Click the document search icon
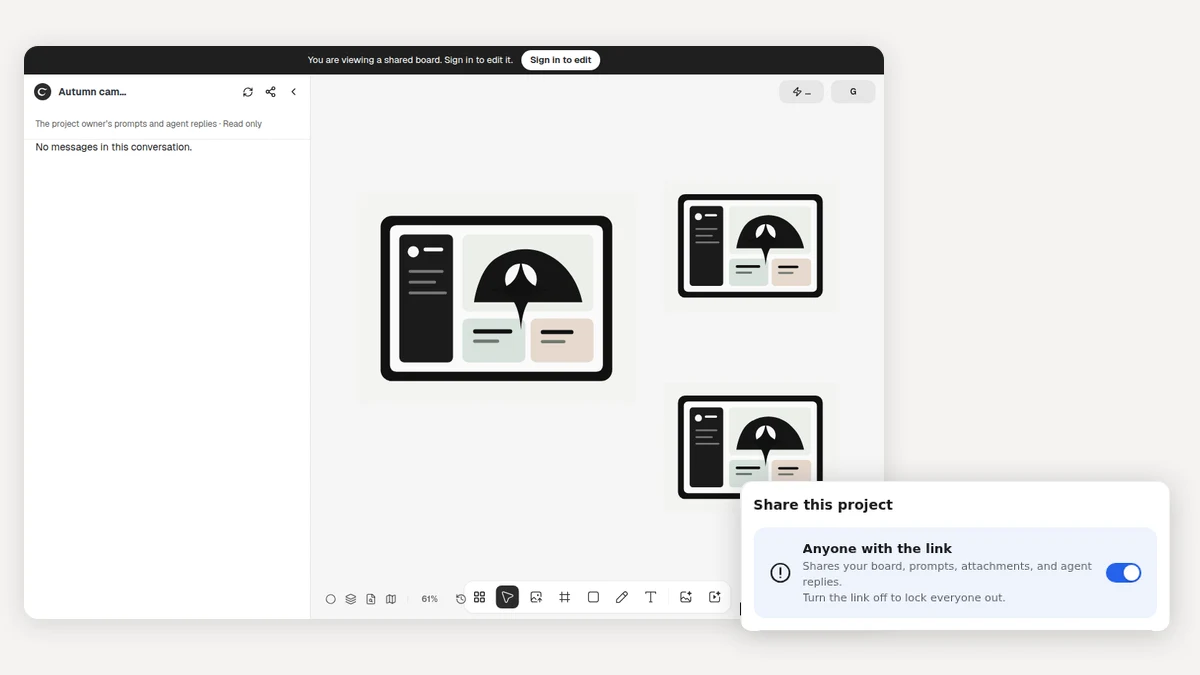The height and width of the screenshot is (675, 1200). tap(371, 599)
